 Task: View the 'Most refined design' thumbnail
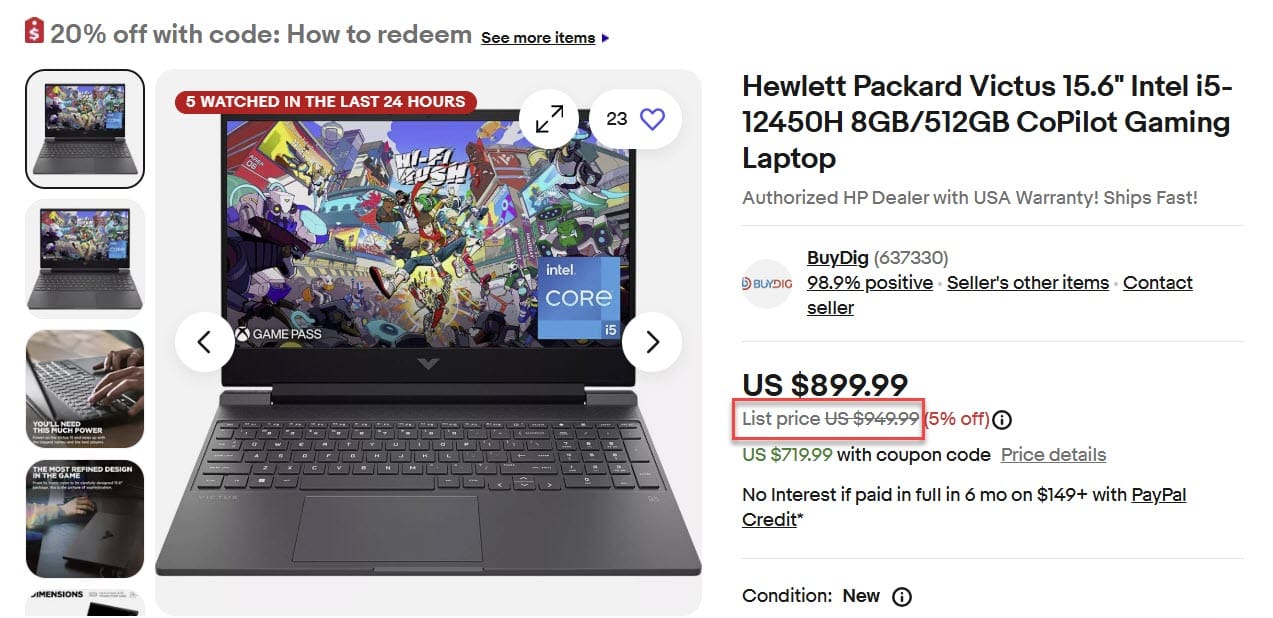pos(85,518)
